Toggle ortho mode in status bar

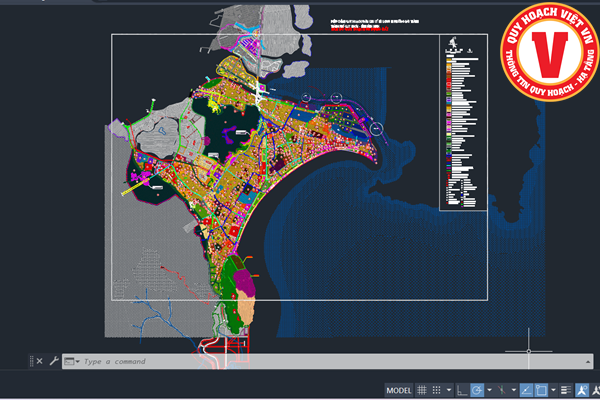(462, 390)
